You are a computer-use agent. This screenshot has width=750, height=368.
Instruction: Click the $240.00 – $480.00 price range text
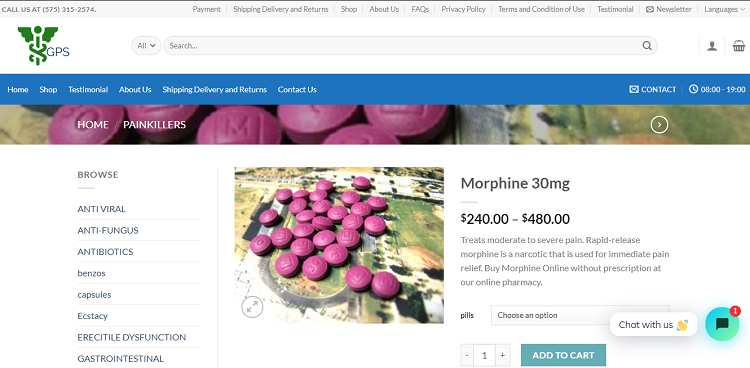pos(515,219)
